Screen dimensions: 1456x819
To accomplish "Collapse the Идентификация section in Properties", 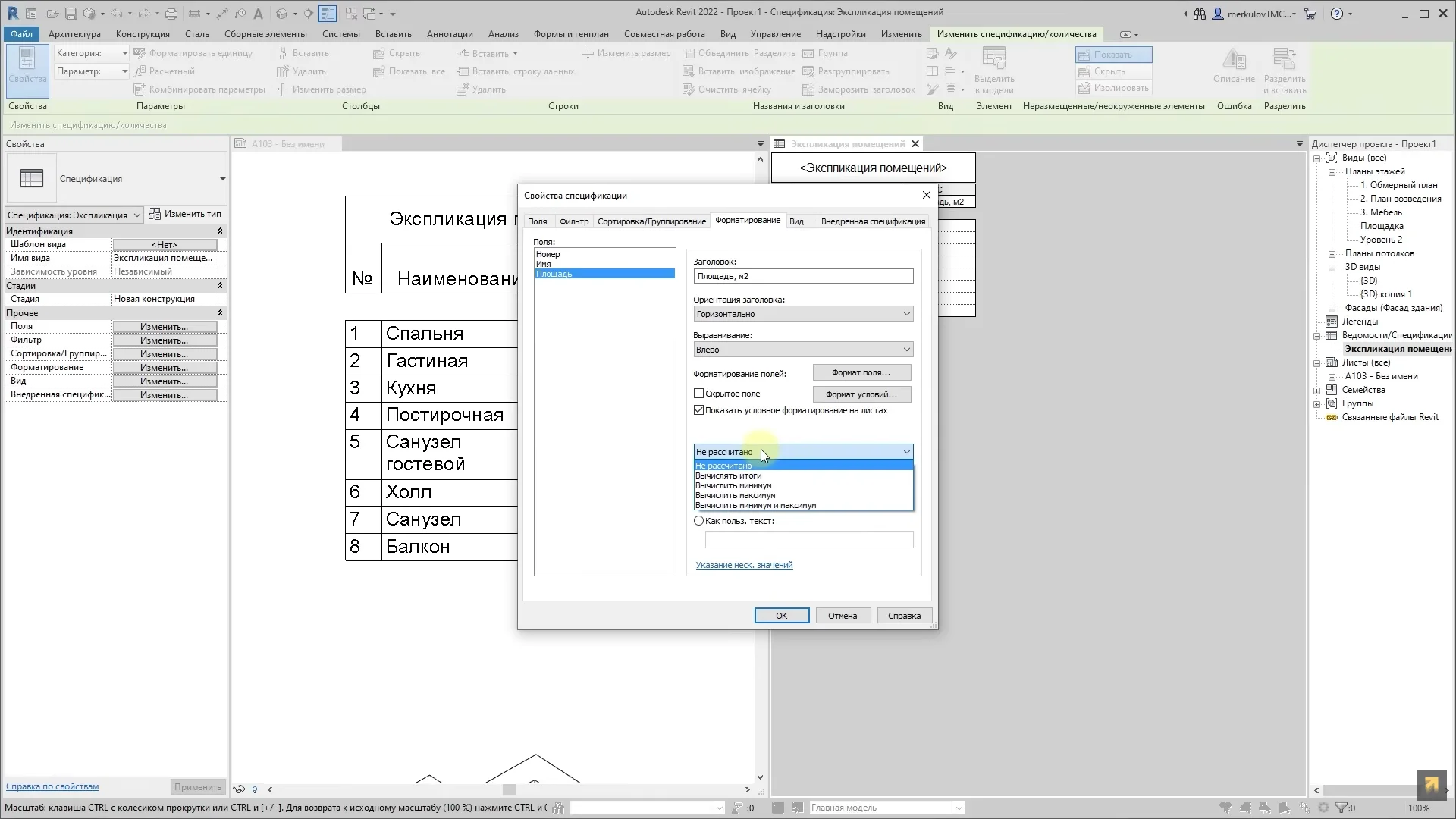I will point(220,231).
